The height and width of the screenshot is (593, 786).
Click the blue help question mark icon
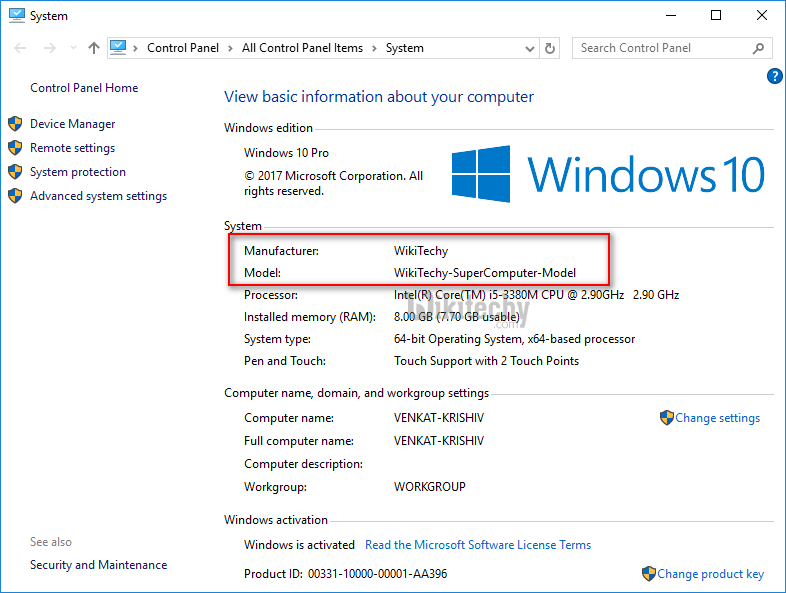(774, 76)
